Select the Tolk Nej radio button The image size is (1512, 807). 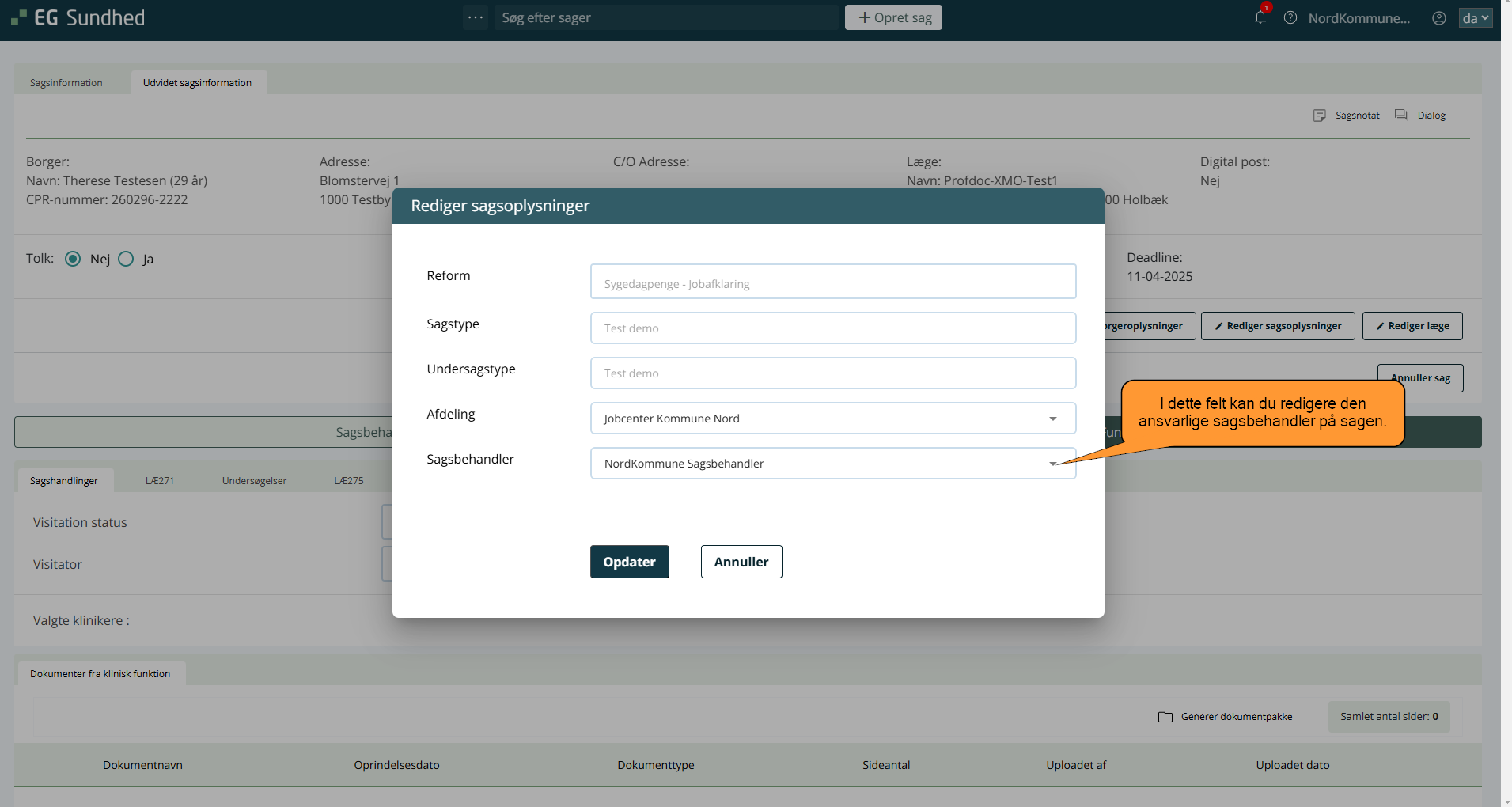point(73,259)
